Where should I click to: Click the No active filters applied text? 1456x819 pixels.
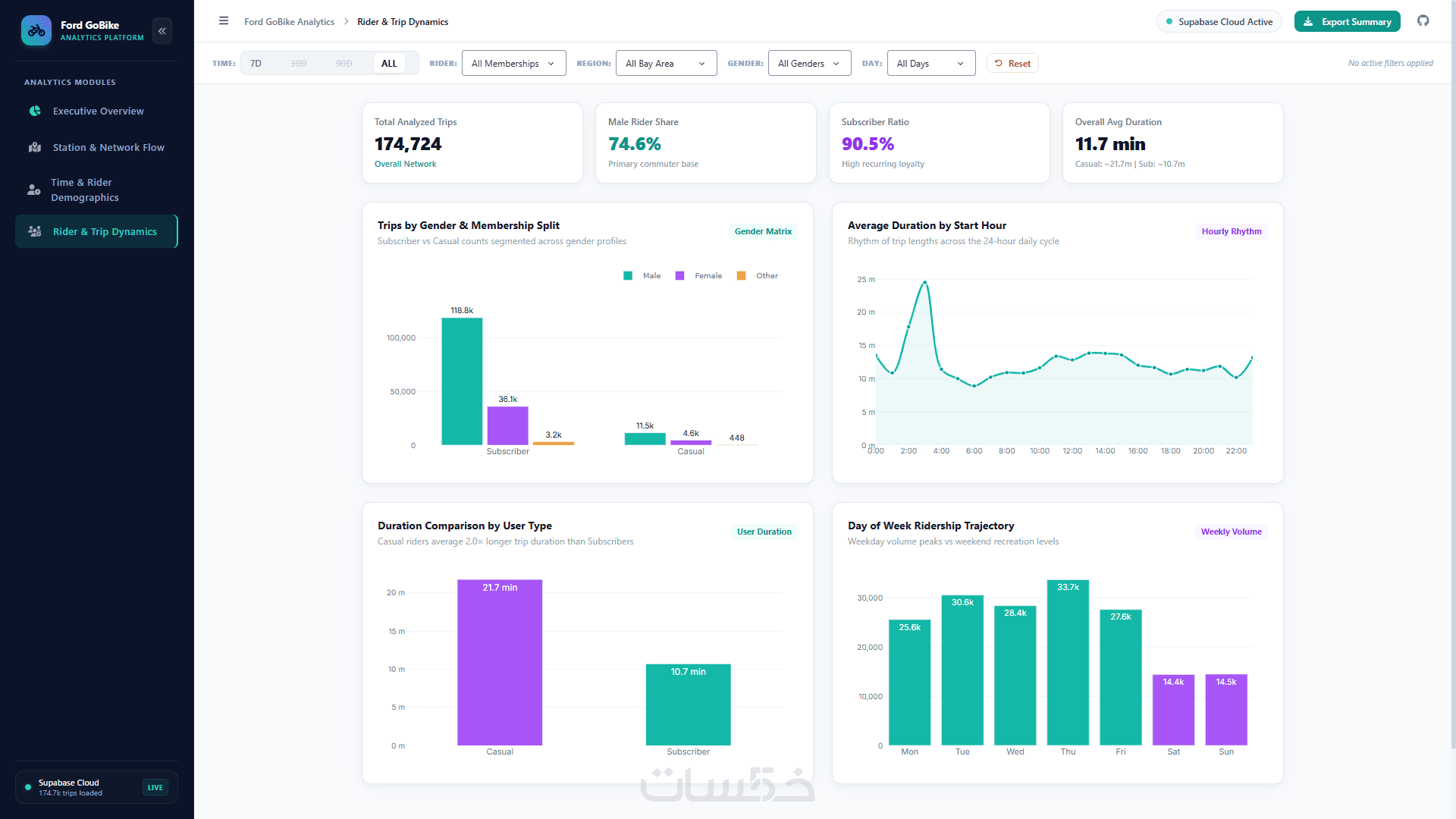1390,64
